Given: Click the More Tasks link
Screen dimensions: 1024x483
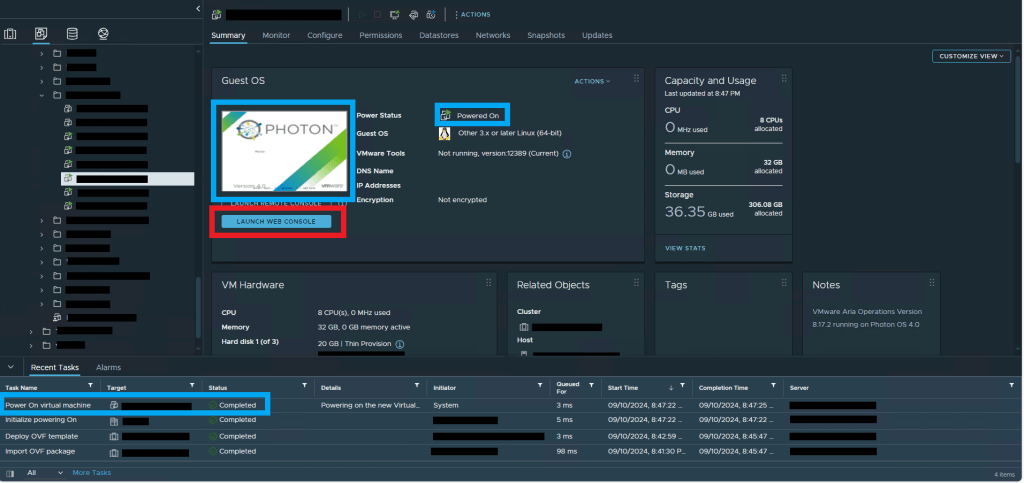Looking at the screenshot, I should 92,473.
